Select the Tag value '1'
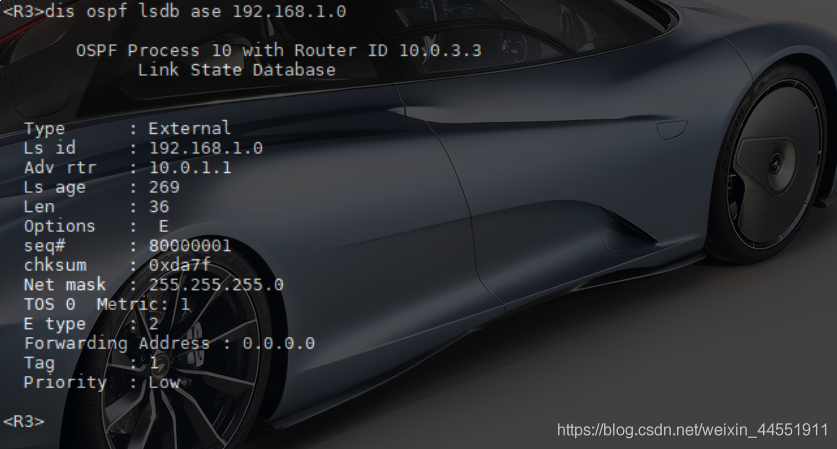837x449 pixels. click(154, 363)
